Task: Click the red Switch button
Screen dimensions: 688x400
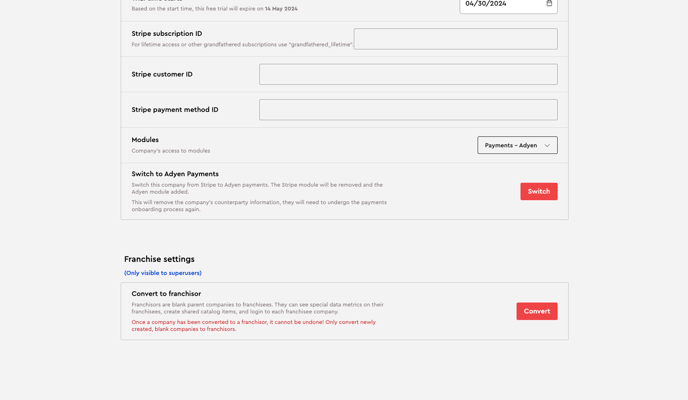Action: point(539,192)
